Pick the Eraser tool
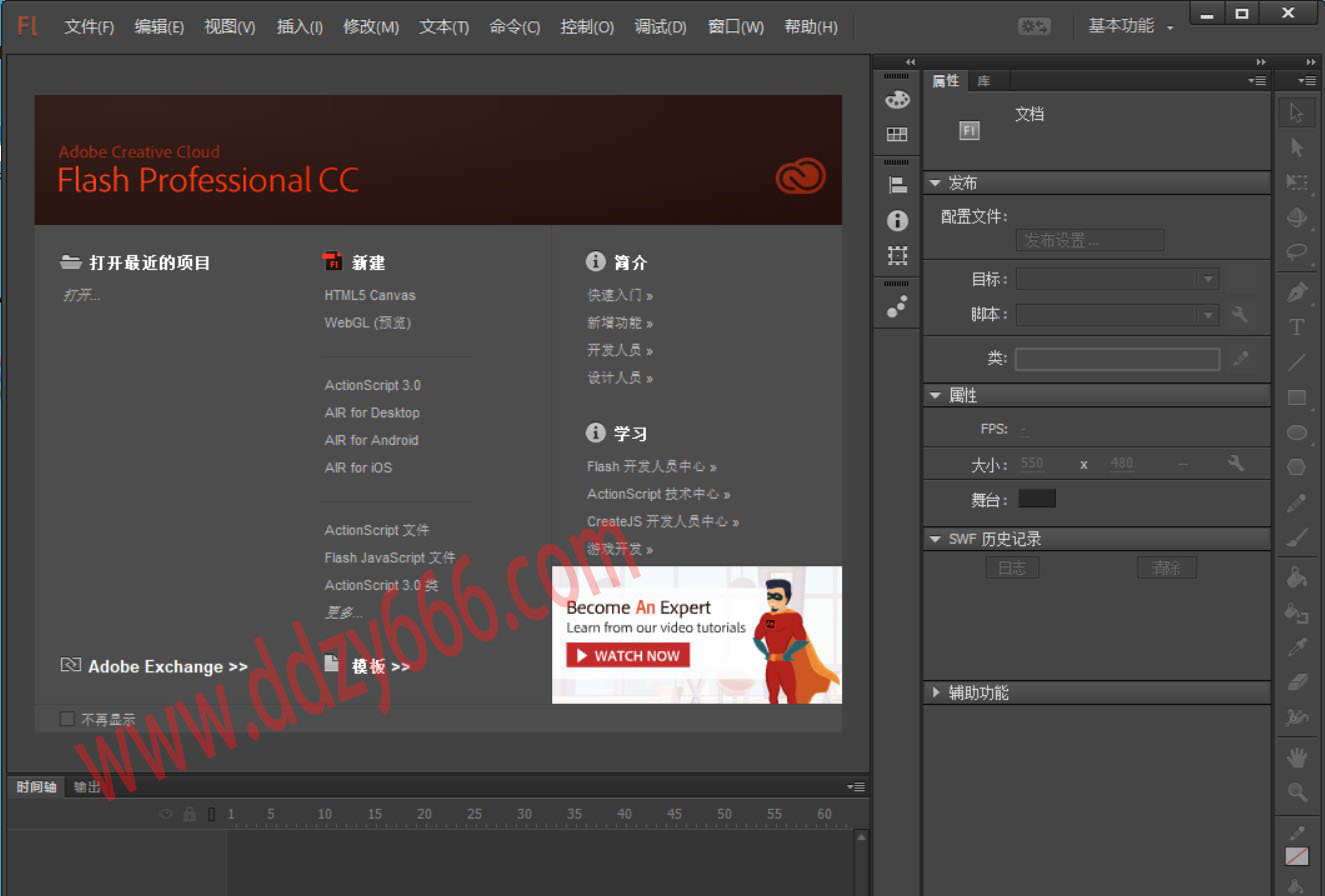This screenshot has height=896, width=1325. coord(1297,682)
